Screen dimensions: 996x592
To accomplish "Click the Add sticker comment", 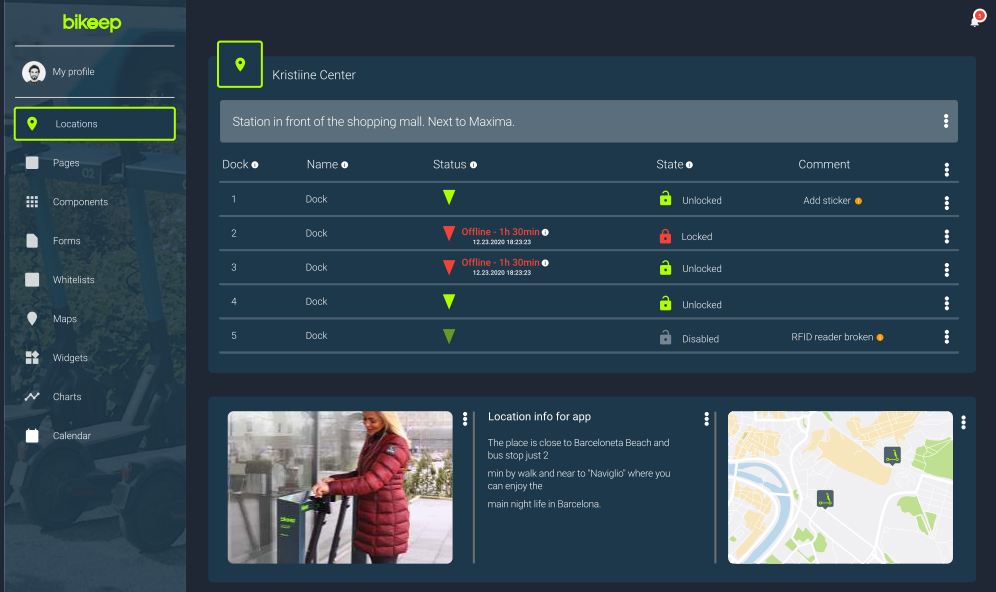I will (x=826, y=201).
